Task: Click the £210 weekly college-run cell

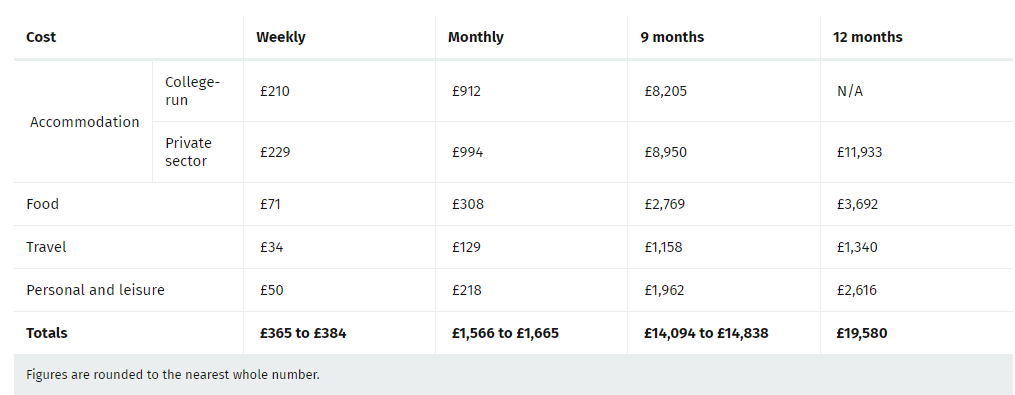Action: 274,91
